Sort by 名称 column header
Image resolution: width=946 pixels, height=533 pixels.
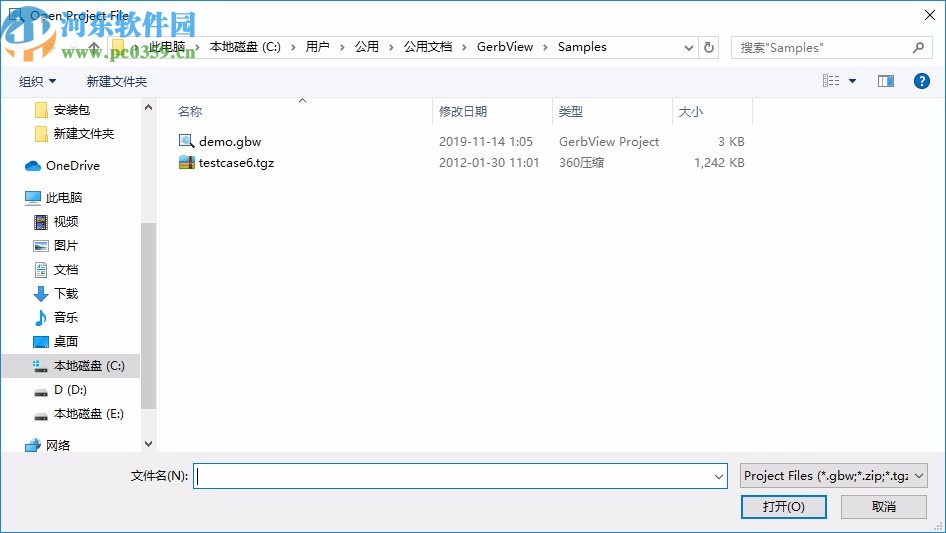click(190, 112)
